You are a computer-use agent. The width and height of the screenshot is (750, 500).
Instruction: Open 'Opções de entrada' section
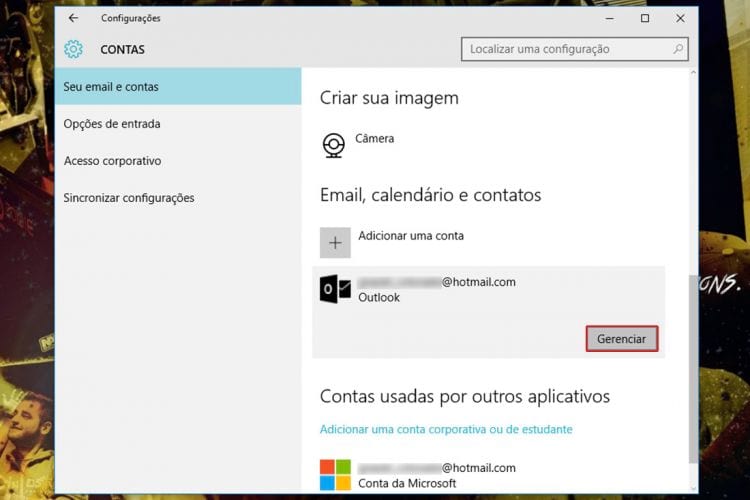(178, 124)
